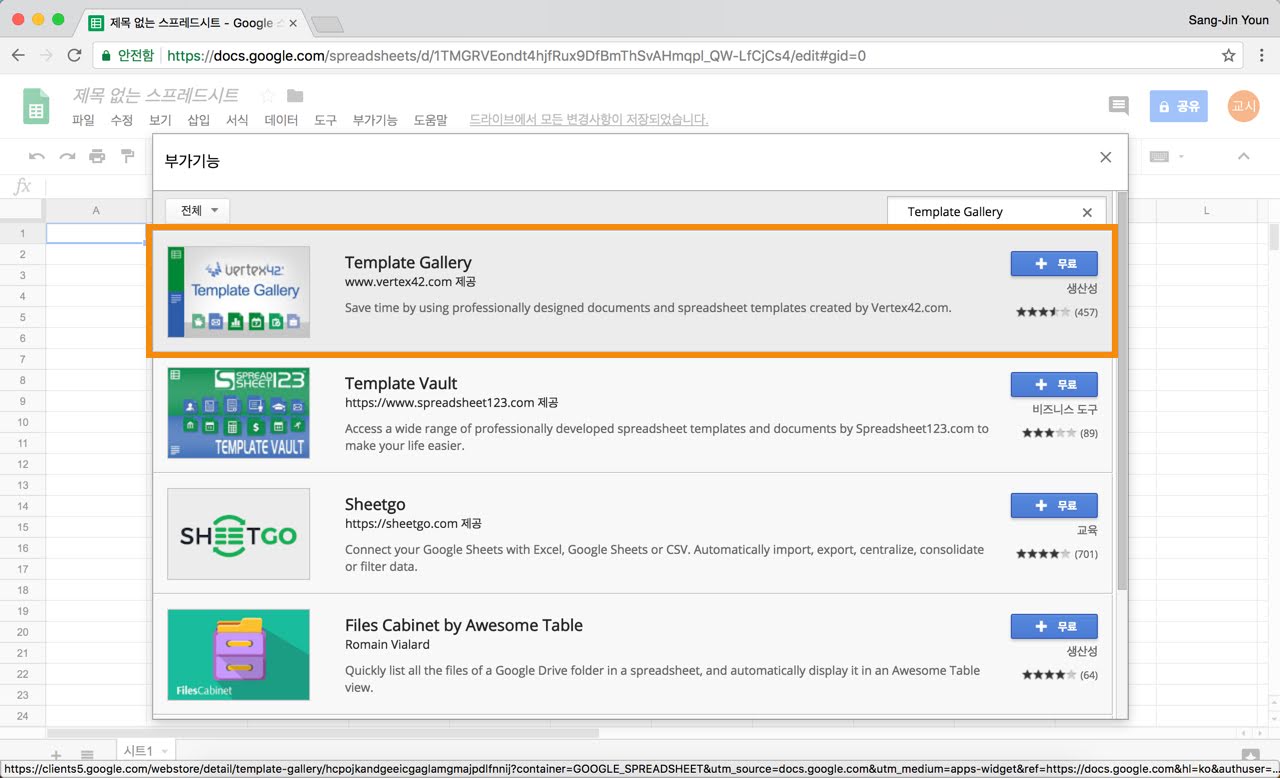The image size is (1280, 778).
Task: Open the Chrome menu with three dots
Action: (1262, 56)
